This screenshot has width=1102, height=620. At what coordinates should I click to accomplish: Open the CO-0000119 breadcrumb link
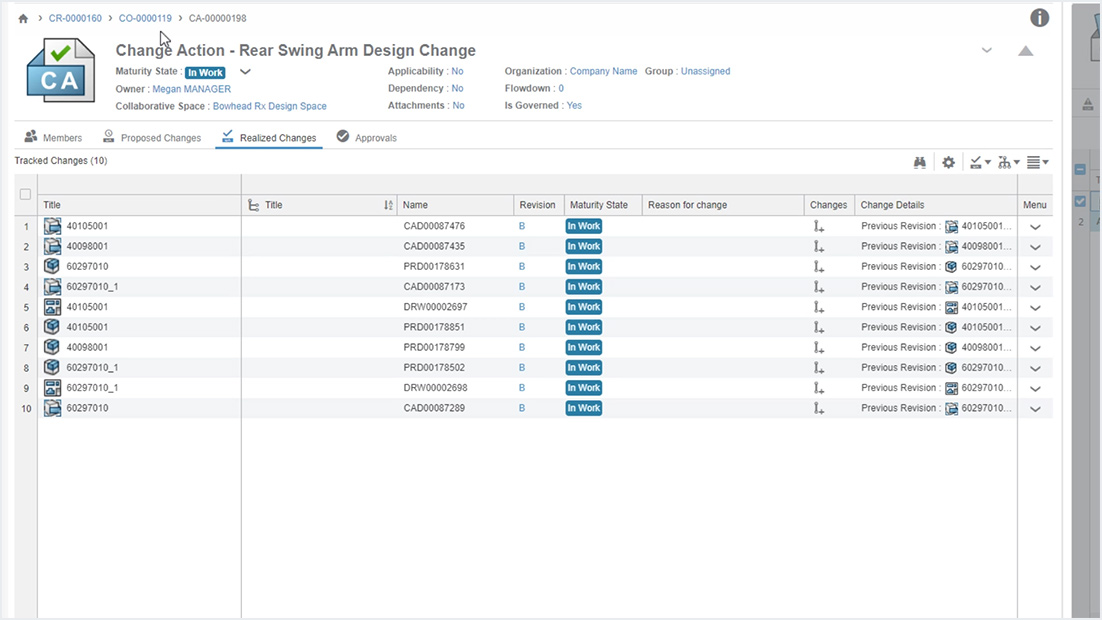145,17
